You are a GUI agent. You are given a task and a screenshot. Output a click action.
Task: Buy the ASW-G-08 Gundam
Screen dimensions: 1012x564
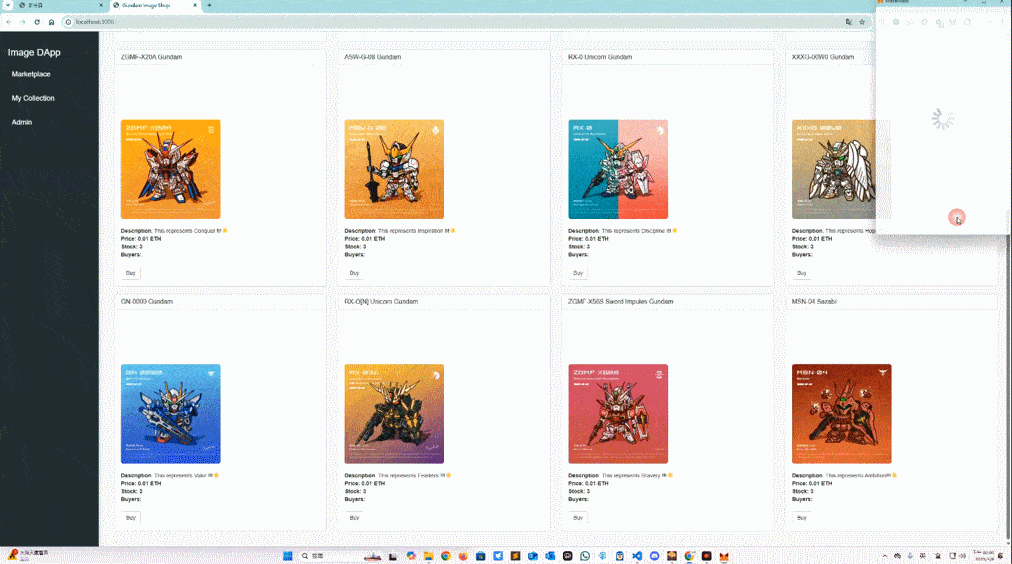pos(354,273)
